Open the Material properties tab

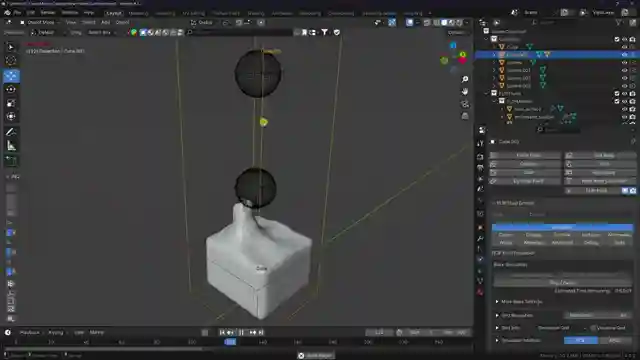[x=481, y=292]
